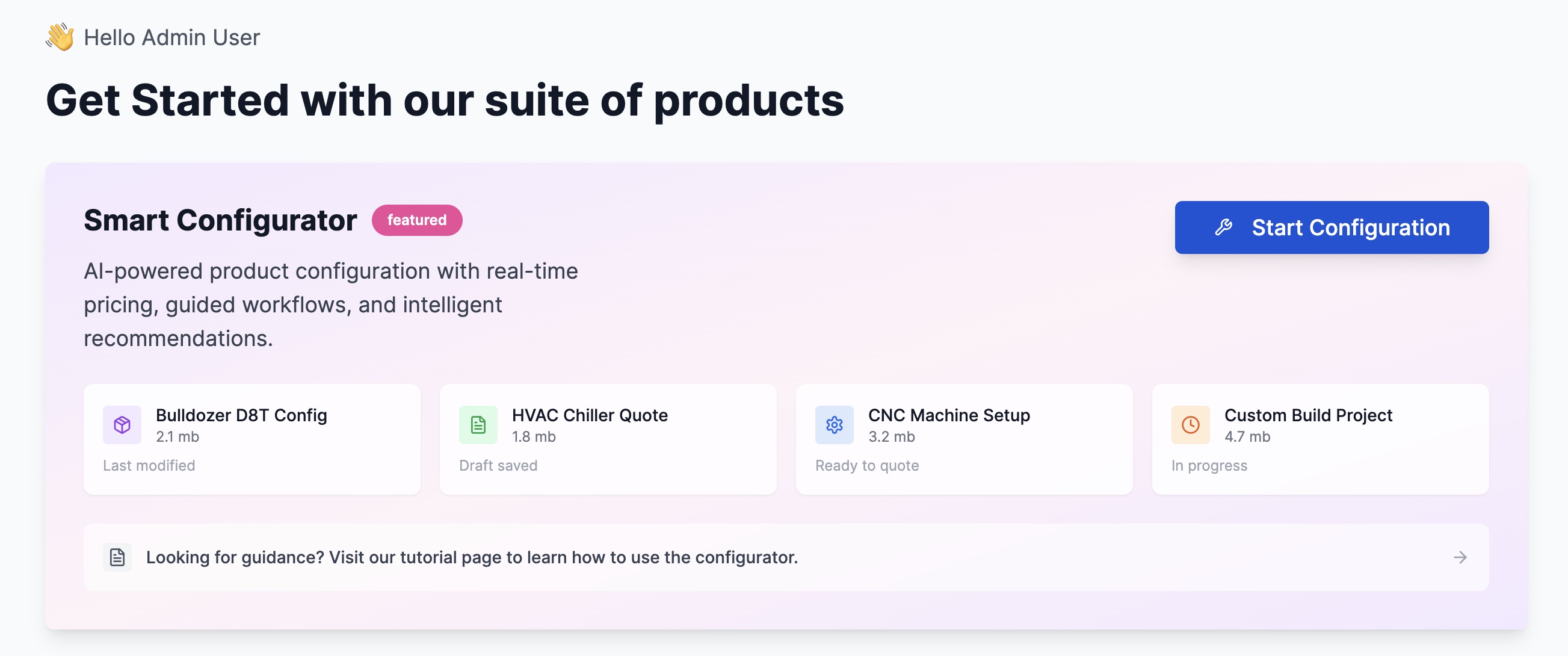Click the Ready to quote status on CNC card
The height and width of the screenshot is (656, 1568).
coord(866,465)
